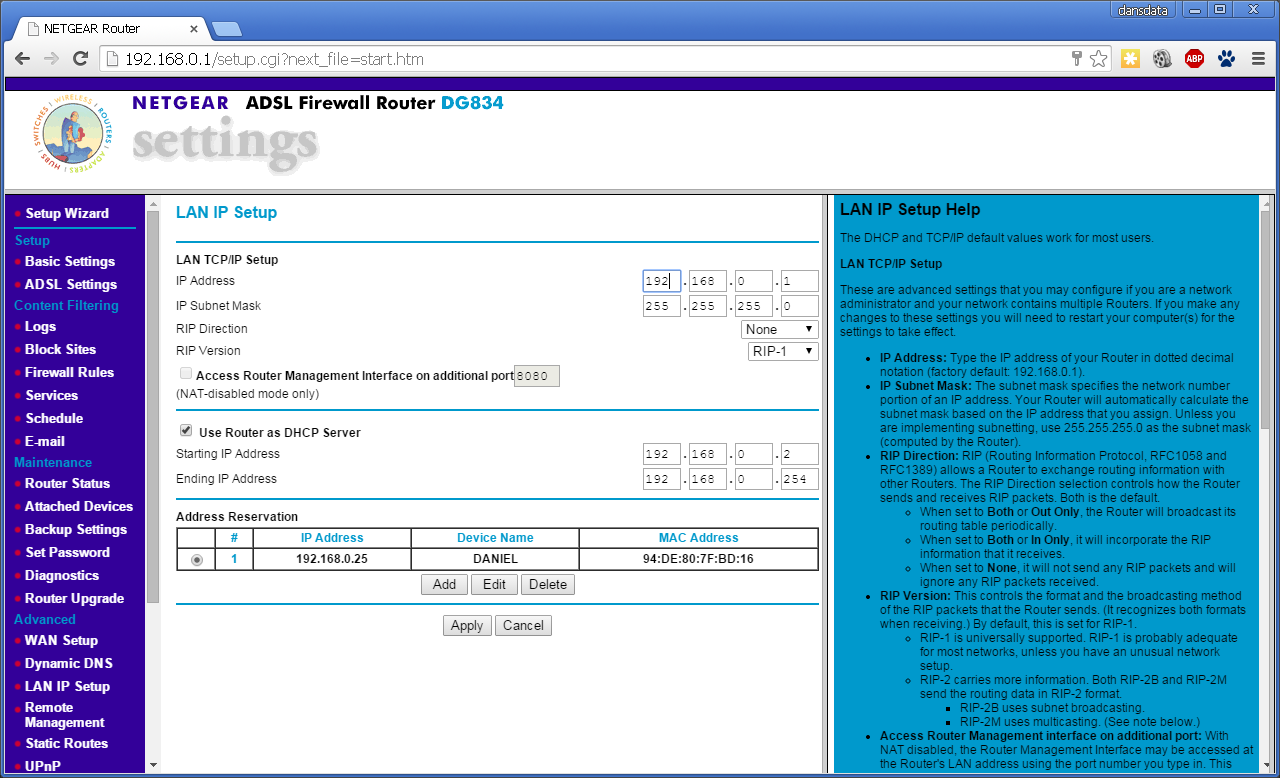Click Starting IP Address last octet
The width and height of the screenshot is (1280, 778).
(x=800, y=454)
